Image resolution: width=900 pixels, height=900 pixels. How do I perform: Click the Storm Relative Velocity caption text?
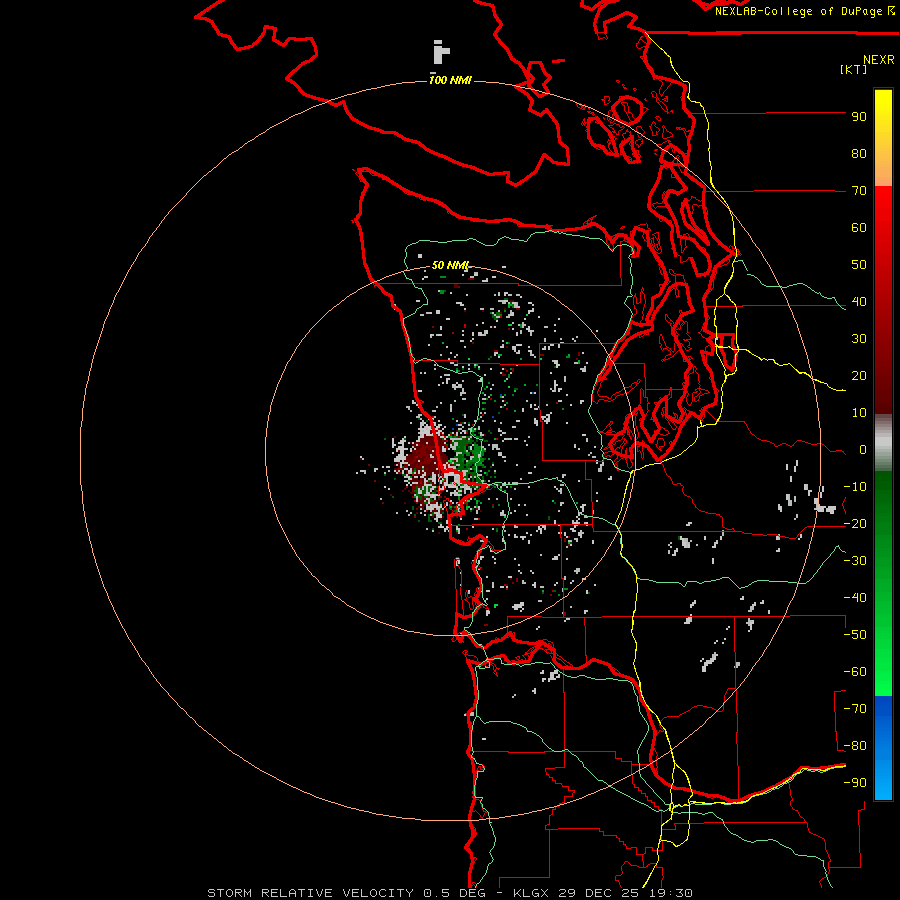coord(450,893)
